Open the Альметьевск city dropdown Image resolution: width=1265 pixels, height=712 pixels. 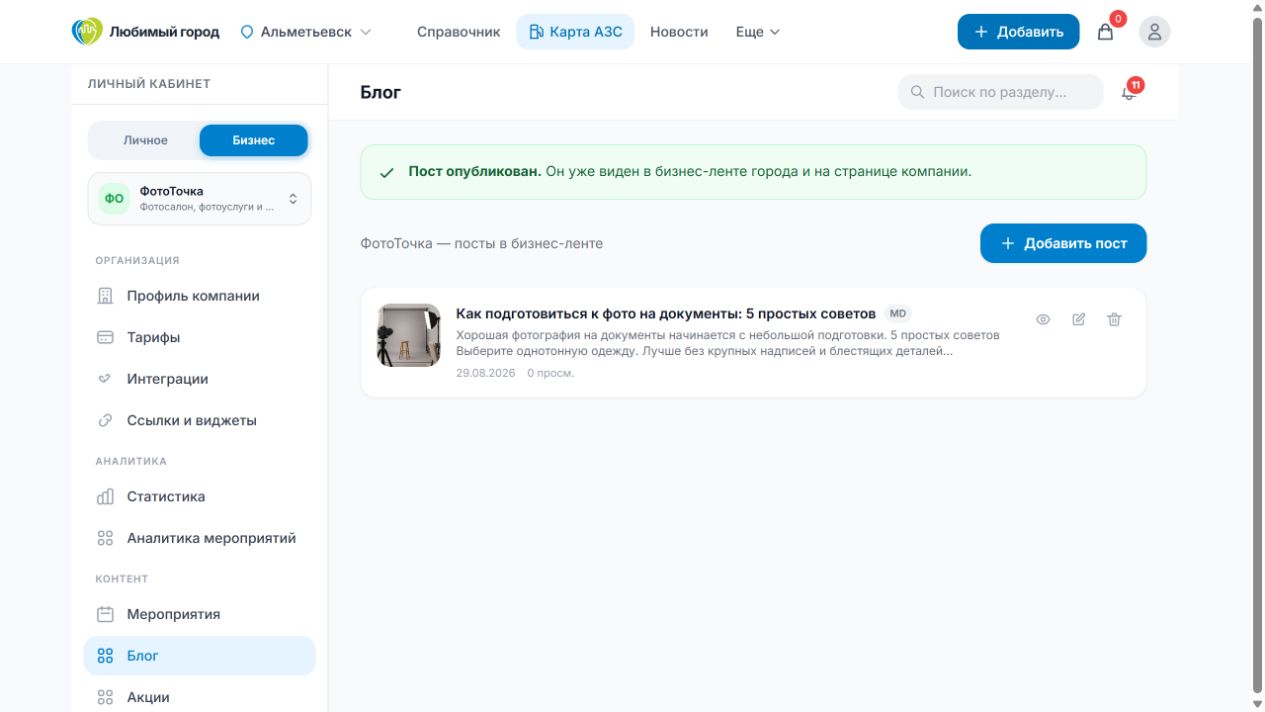click(306, 32)
